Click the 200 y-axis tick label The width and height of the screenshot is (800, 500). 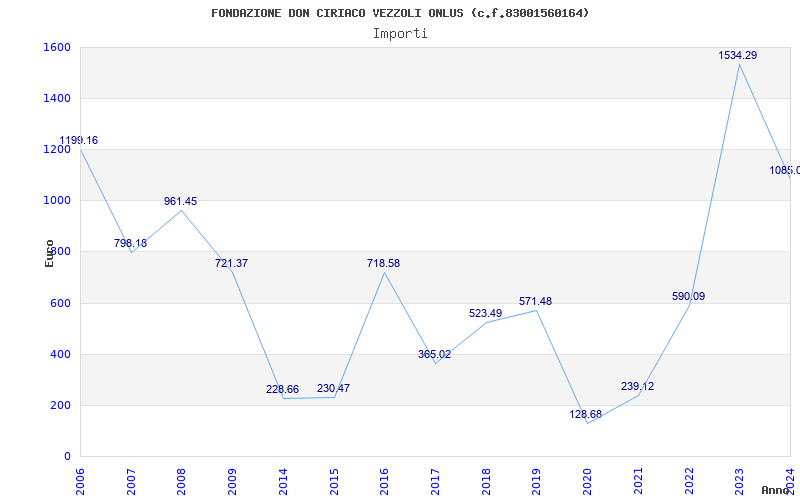tap(60, 406)
